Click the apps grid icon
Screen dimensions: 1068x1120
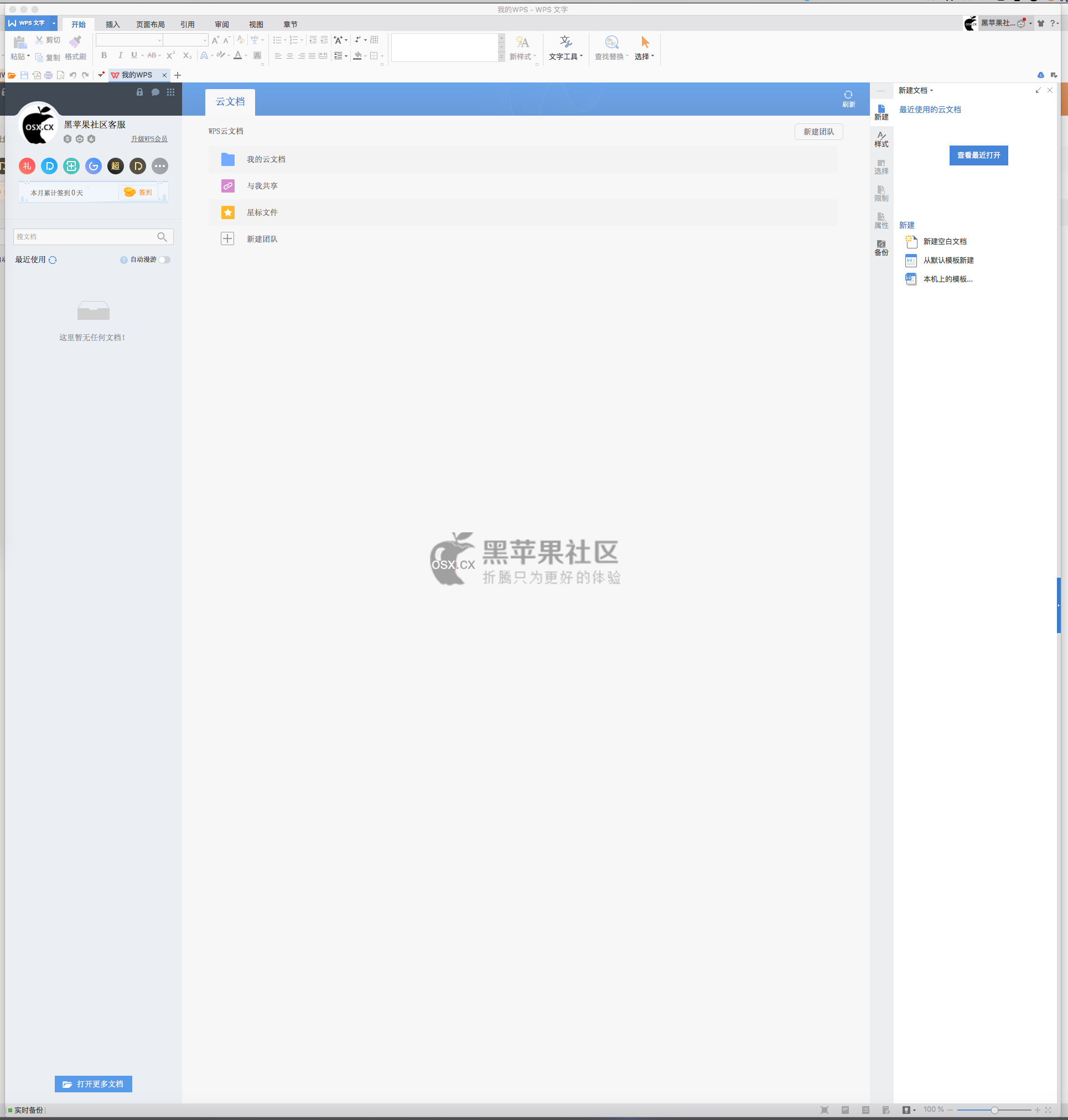tap(171, 92)
